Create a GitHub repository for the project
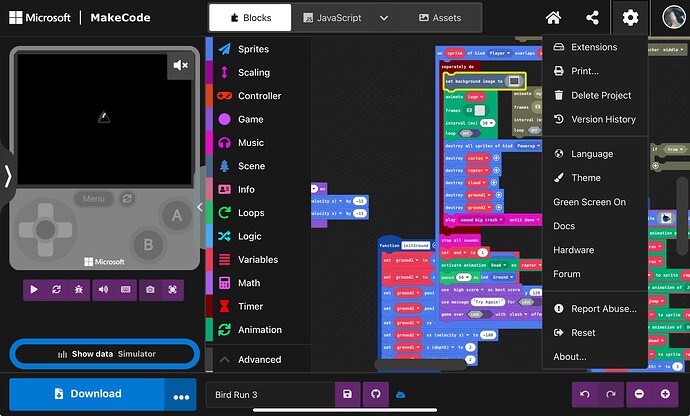The height and width of the screenshot is (416, 690). point(375,394)
